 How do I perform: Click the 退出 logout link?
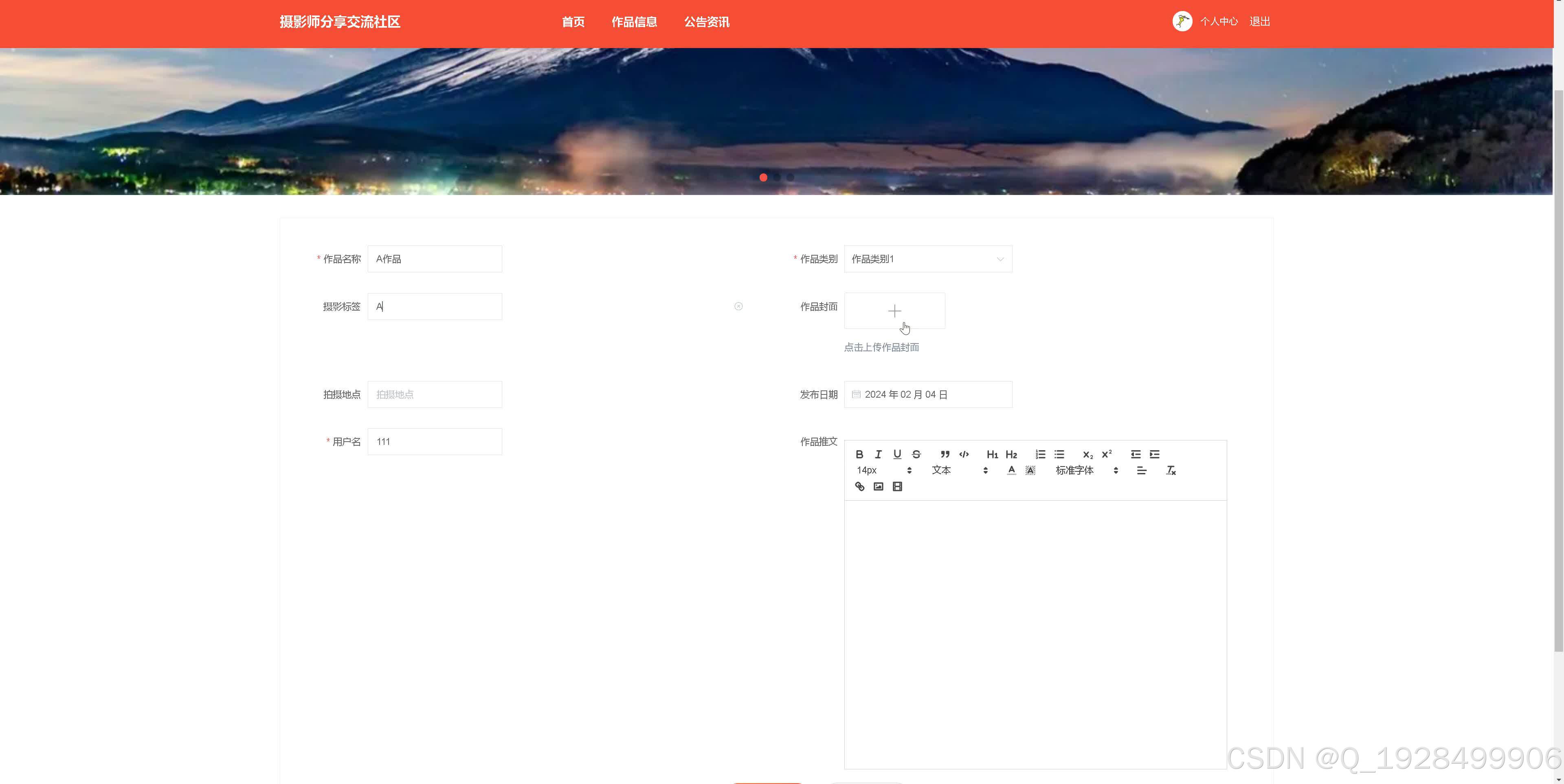1260,22
